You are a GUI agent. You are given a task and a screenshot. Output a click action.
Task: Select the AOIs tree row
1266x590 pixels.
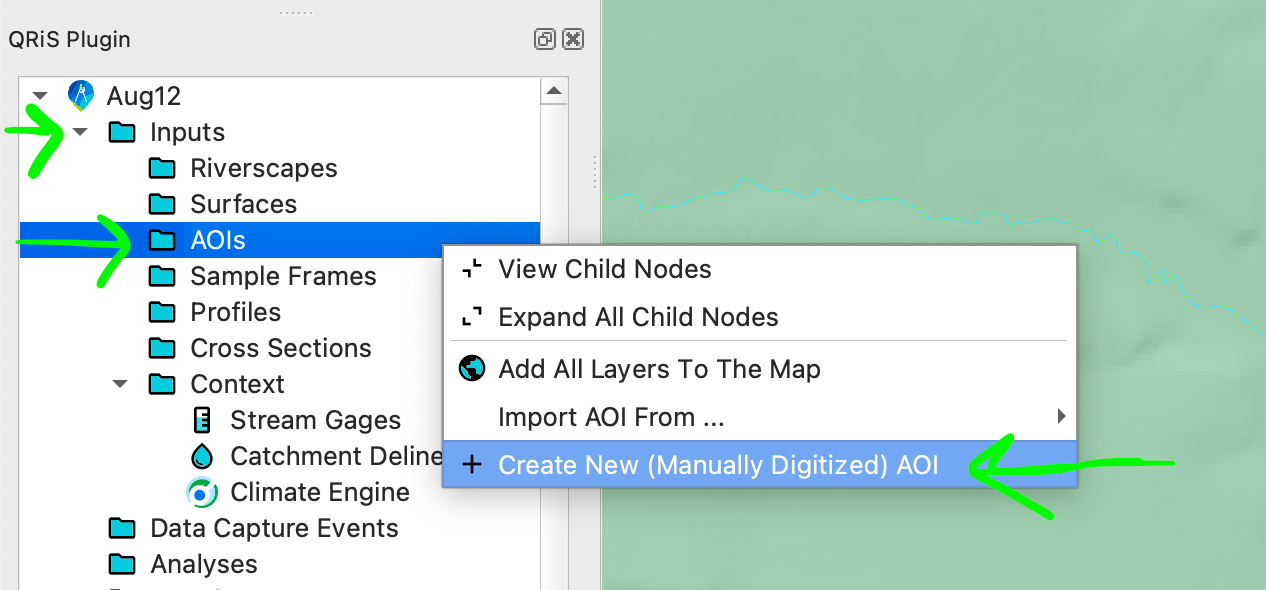(x=280, y=240)
